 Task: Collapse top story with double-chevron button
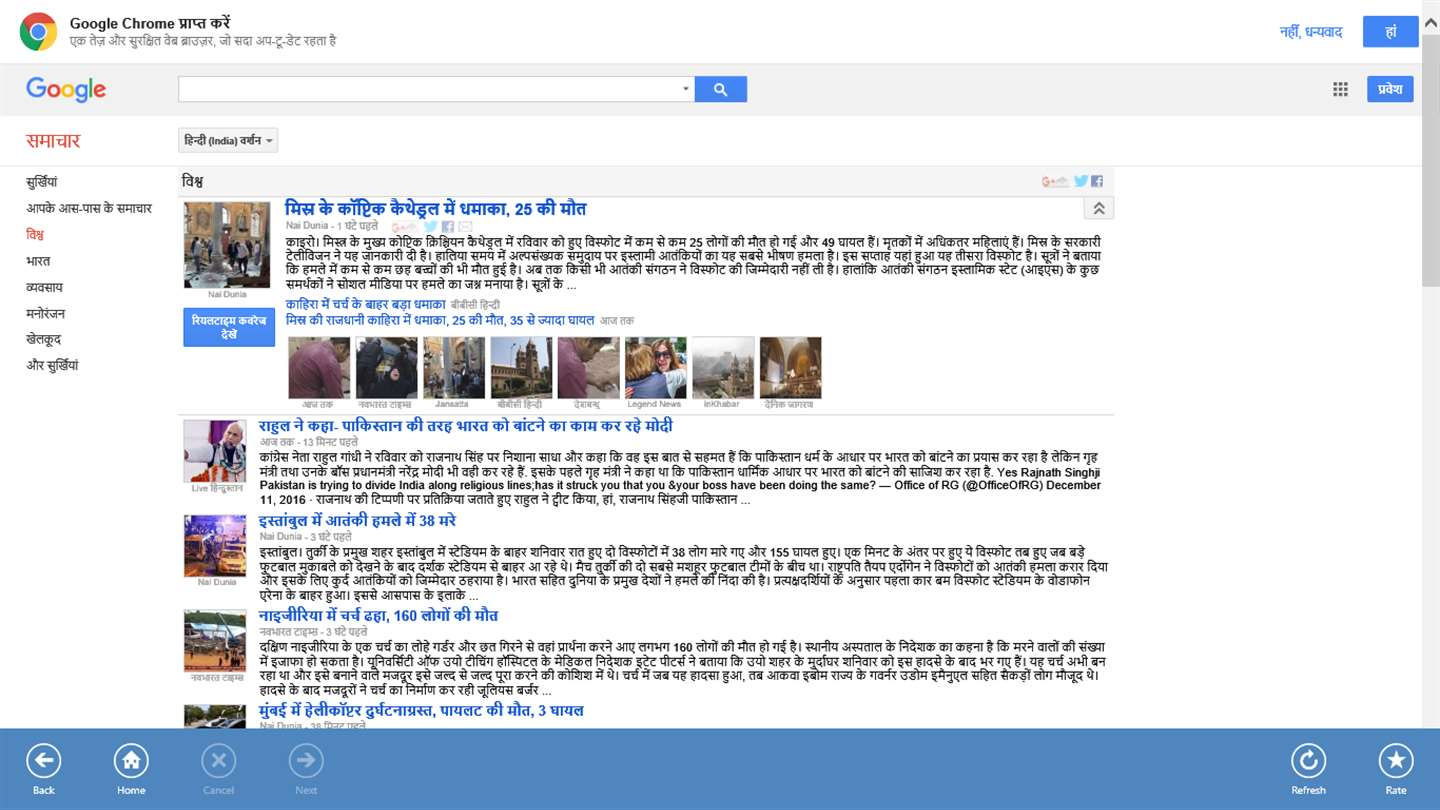(1098, 208)
